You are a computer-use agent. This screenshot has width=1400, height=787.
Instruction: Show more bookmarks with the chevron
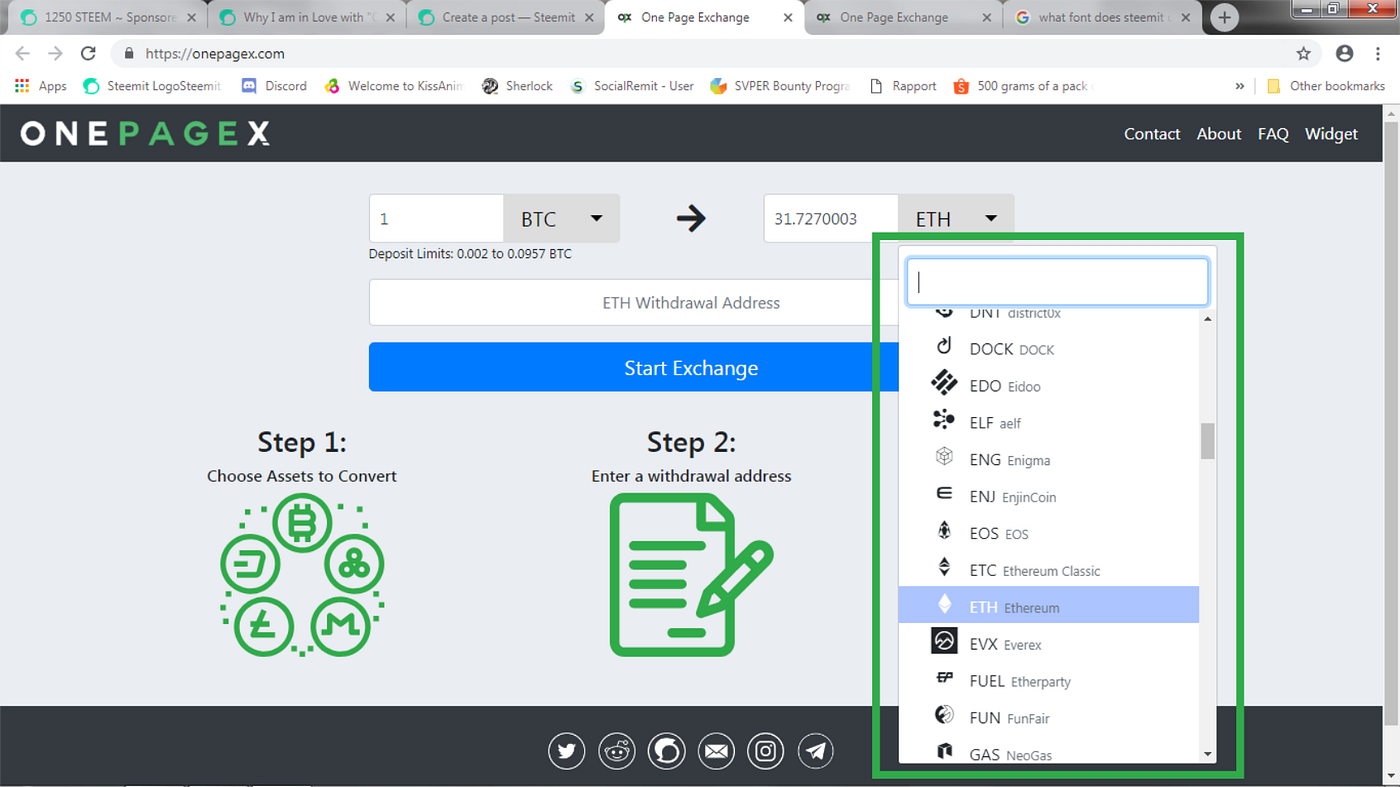pos(1240,86)
